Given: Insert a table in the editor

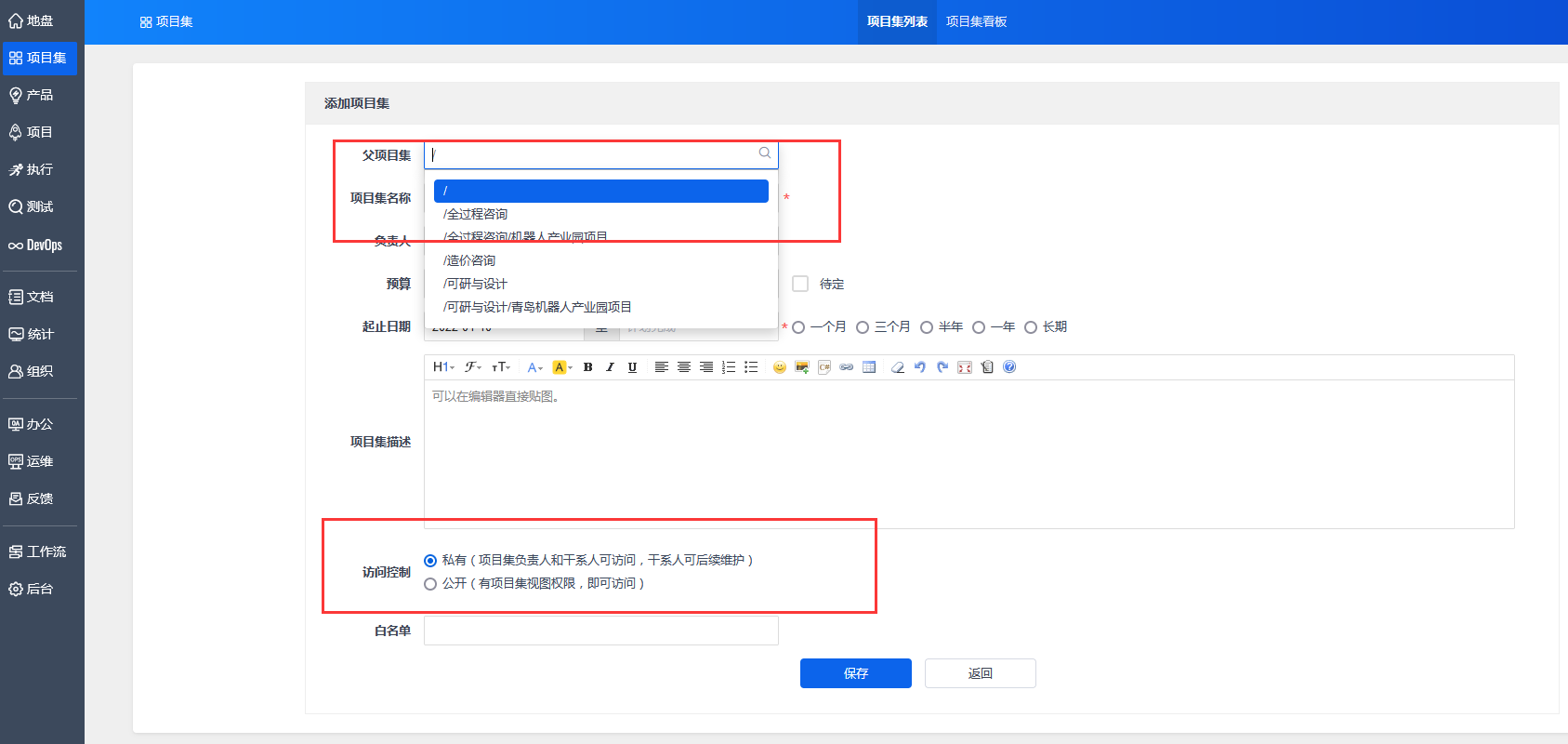Looking at the screenshot, I should coord(869,367).
